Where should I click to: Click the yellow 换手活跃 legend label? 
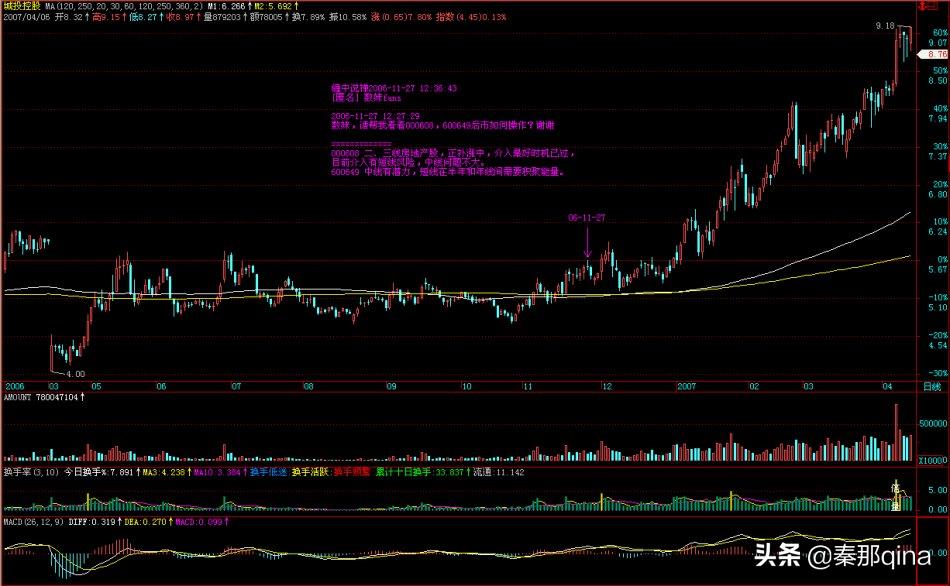pos(310,472)
